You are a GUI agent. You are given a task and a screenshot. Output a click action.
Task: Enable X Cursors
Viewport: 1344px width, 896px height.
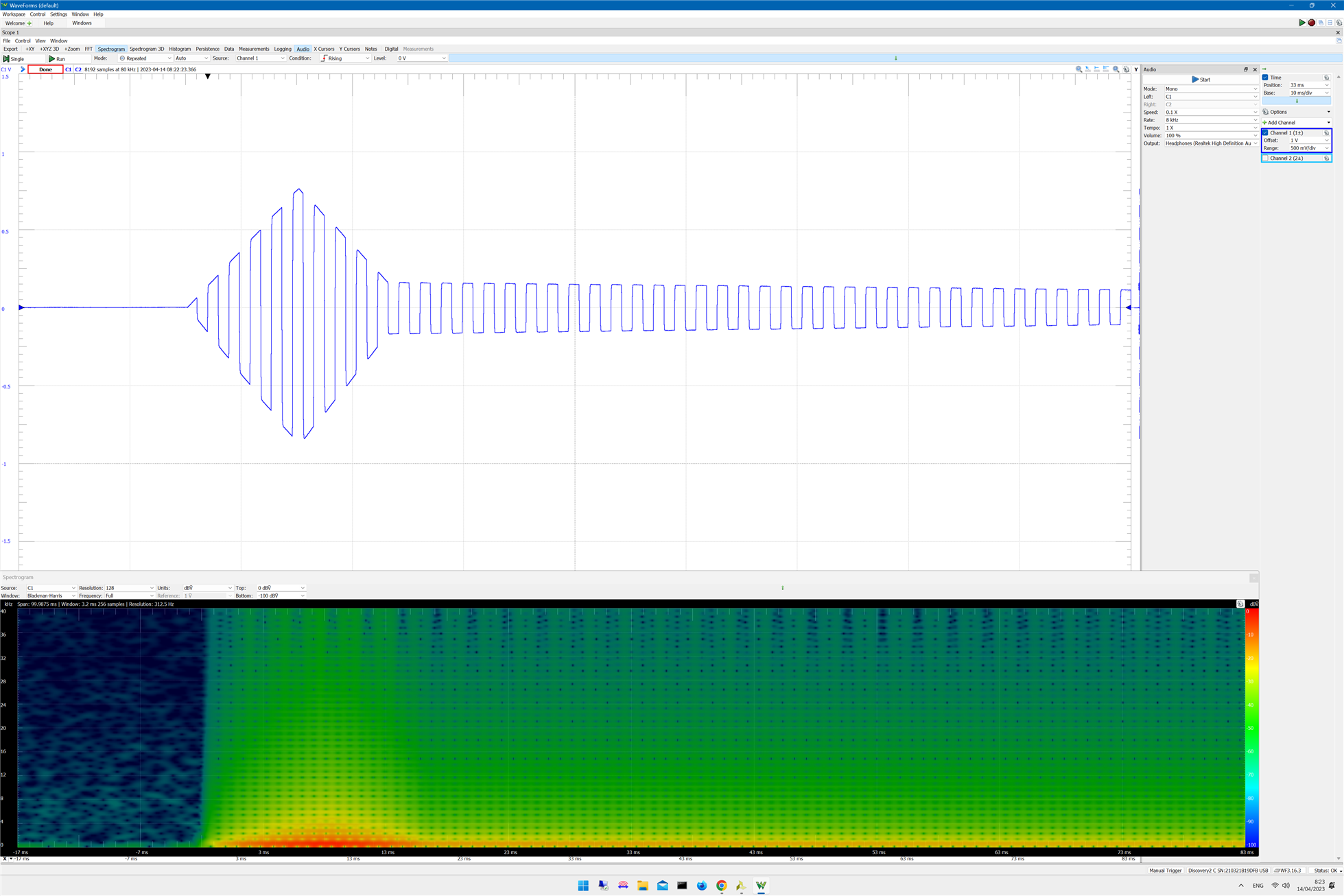(x=324, y=49)
